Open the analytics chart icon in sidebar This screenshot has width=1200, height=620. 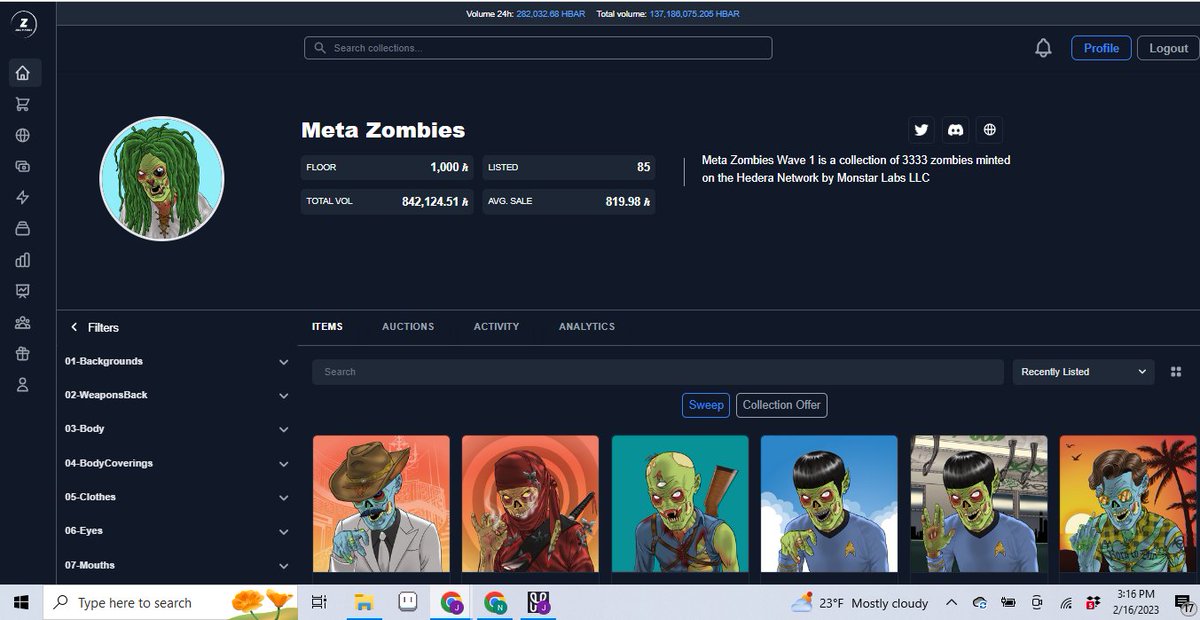23,260
